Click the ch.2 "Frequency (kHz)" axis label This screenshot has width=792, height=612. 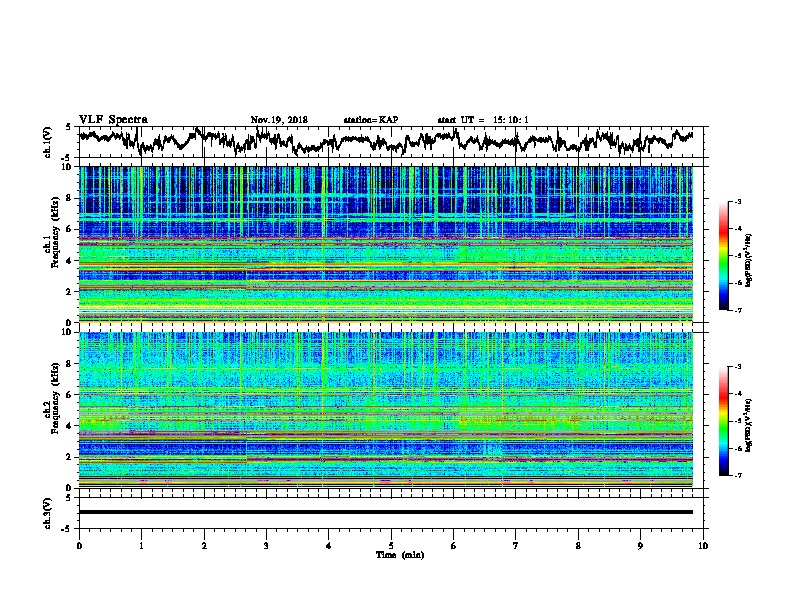pyautogui.click(x=55, y=398)
